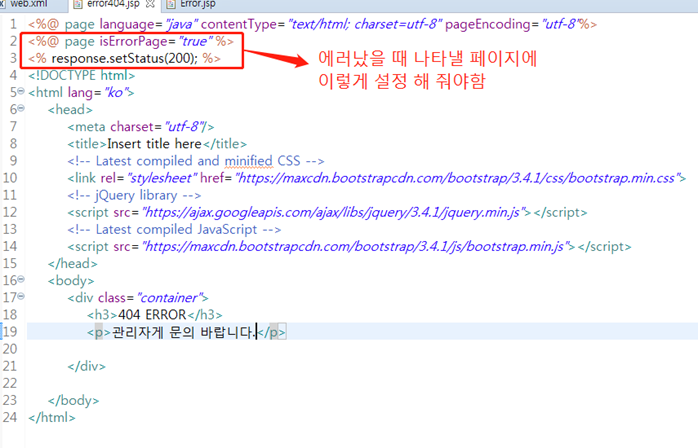Collapse the div container fold on line 17
This screenshot has height=448, width=698.
[x=21, y=296]
